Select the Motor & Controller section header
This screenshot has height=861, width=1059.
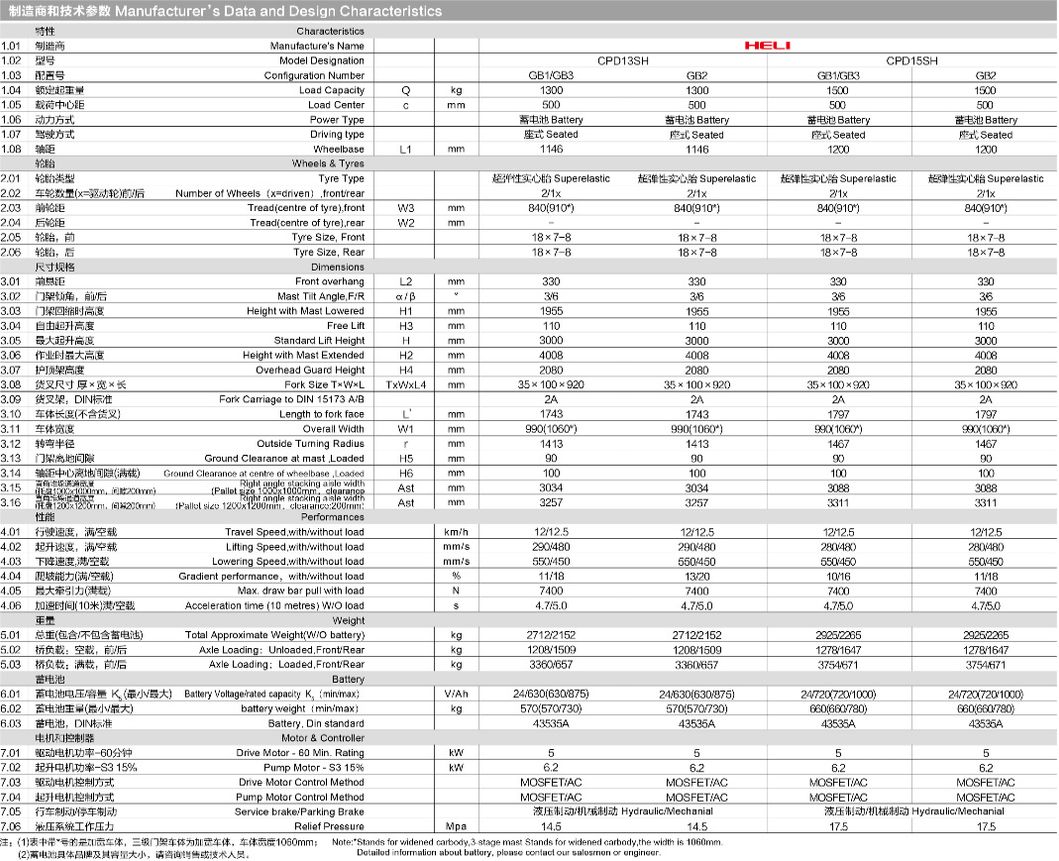323,738
